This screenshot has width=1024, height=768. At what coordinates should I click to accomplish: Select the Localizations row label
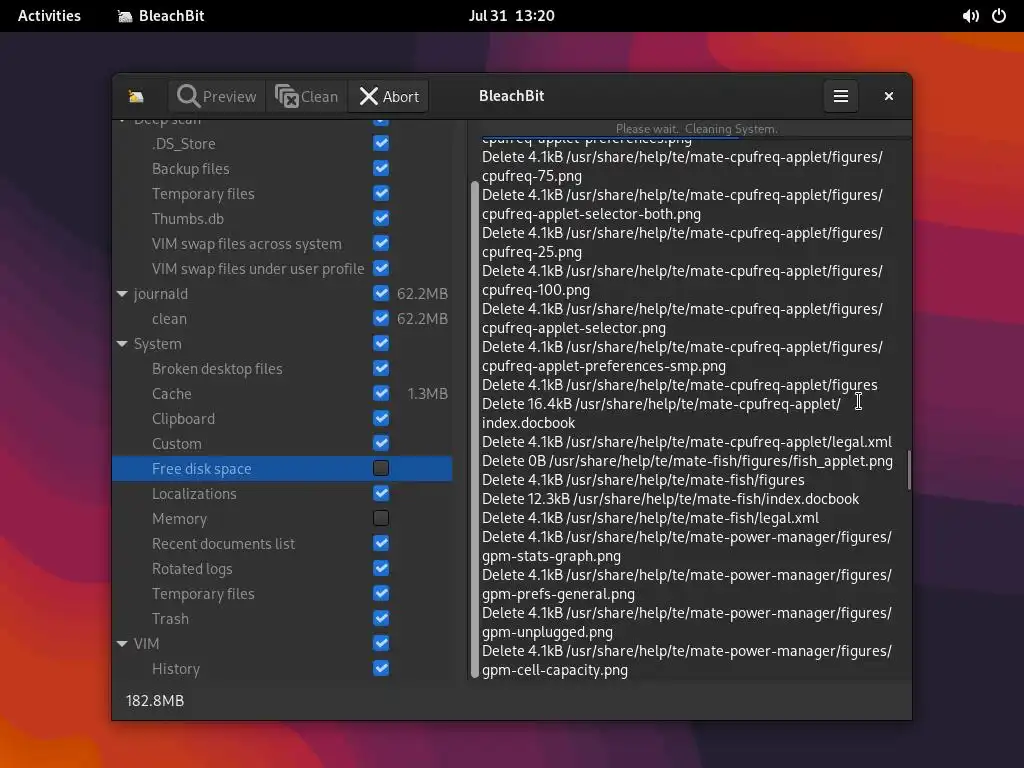(x=194, y=494)
